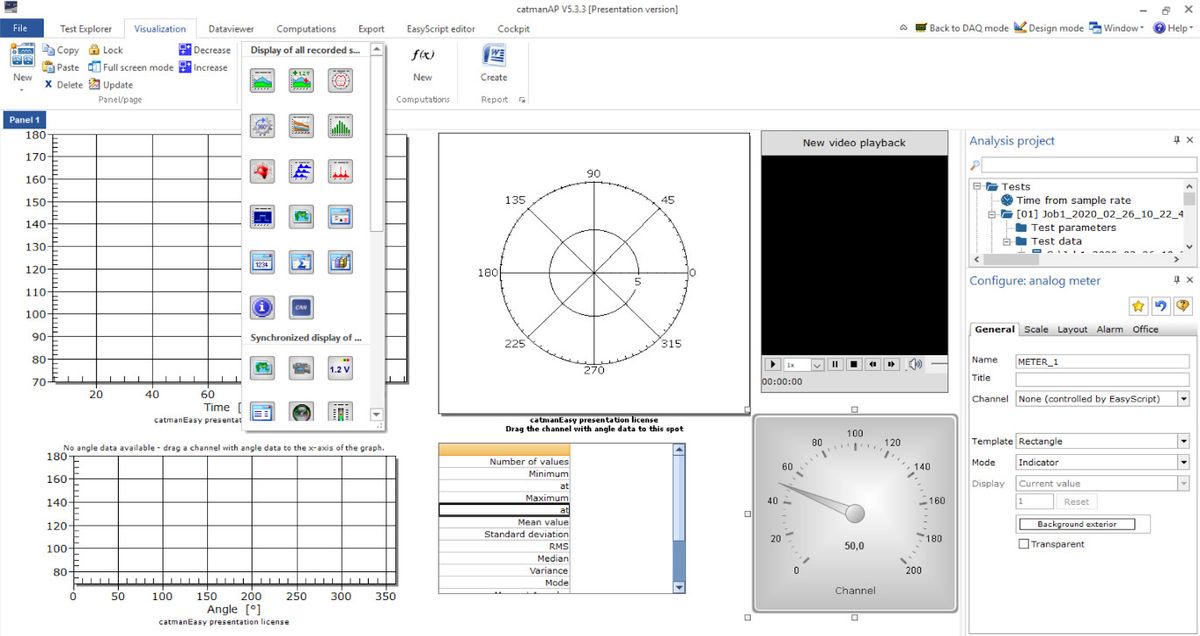The height and width of the screenshot is (636, 1200).
Task: Select the histogram display icon
Action: (x=341, y=125)
